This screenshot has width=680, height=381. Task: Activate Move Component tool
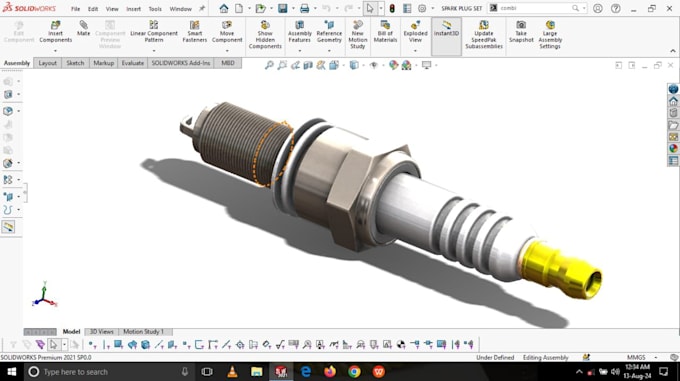227,32
